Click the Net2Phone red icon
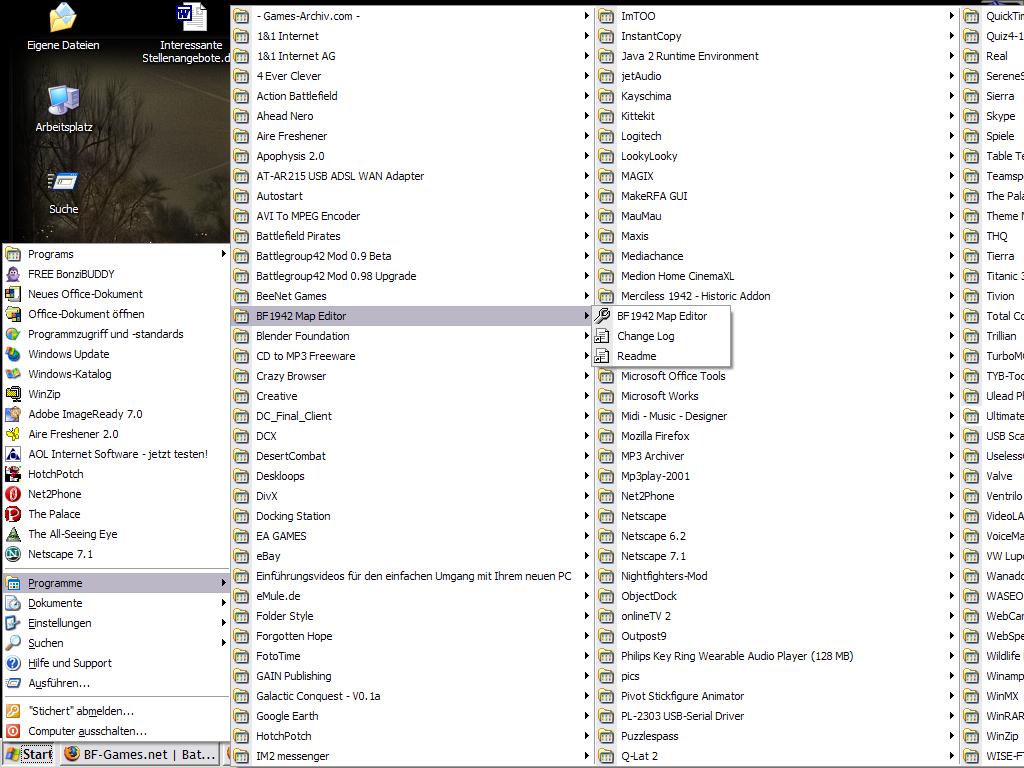 tap(13, 494)
